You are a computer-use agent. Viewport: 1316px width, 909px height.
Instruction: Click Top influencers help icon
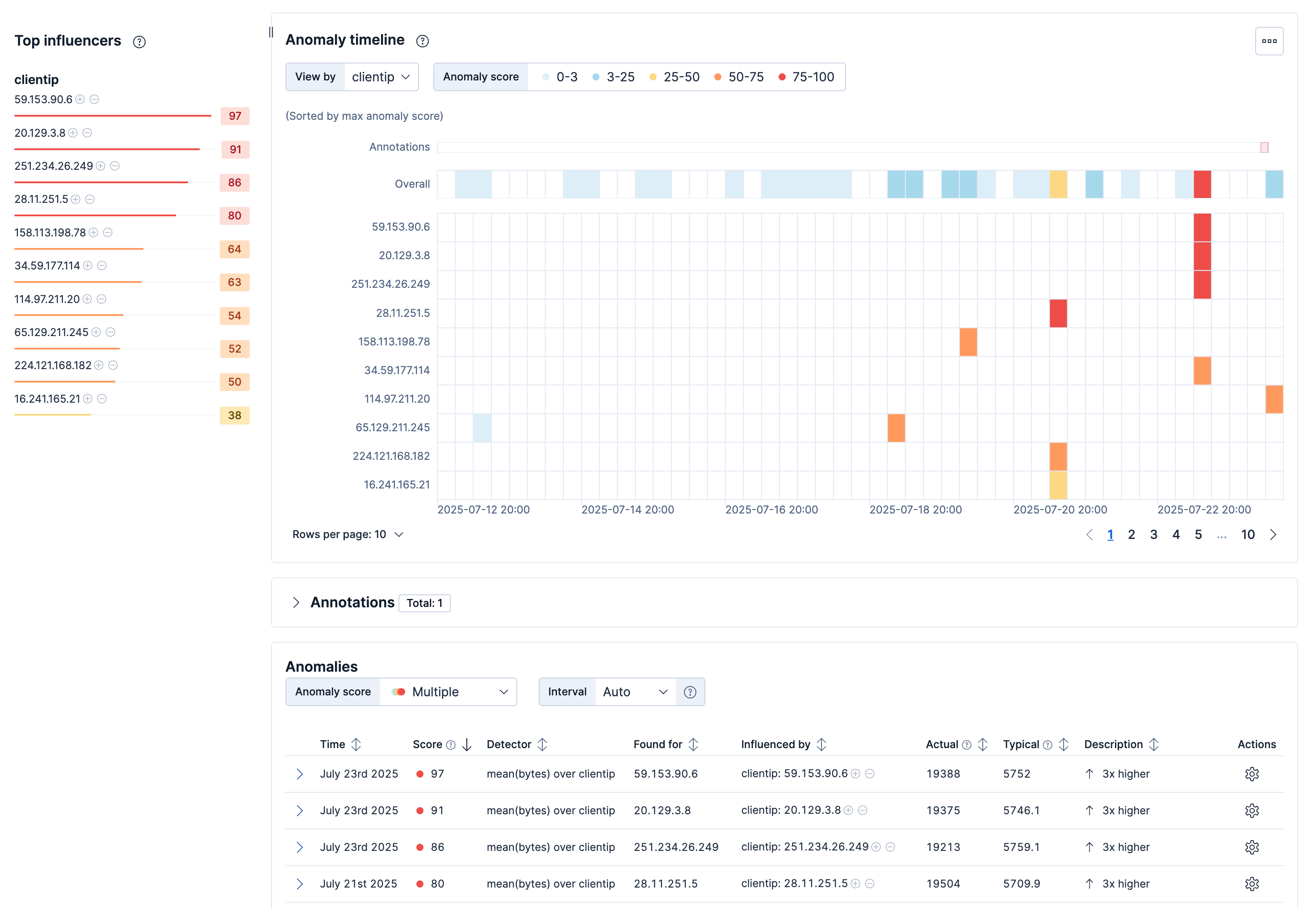[x=139, y=42]
